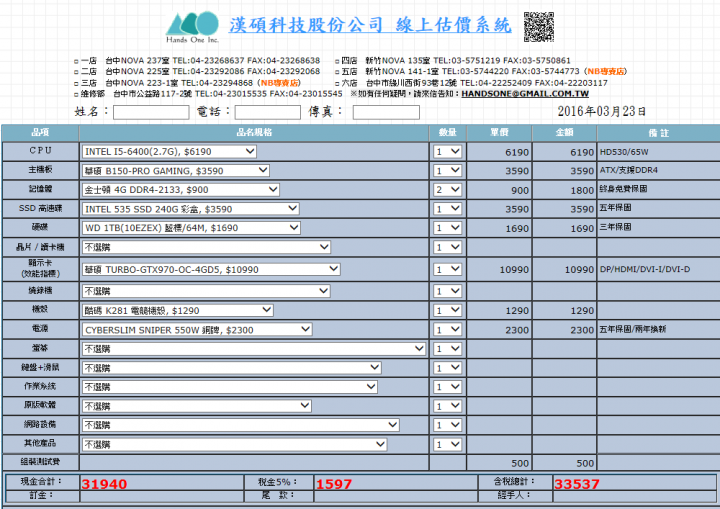Click the 稅金5% value 1597

click(x=334, y=484)
